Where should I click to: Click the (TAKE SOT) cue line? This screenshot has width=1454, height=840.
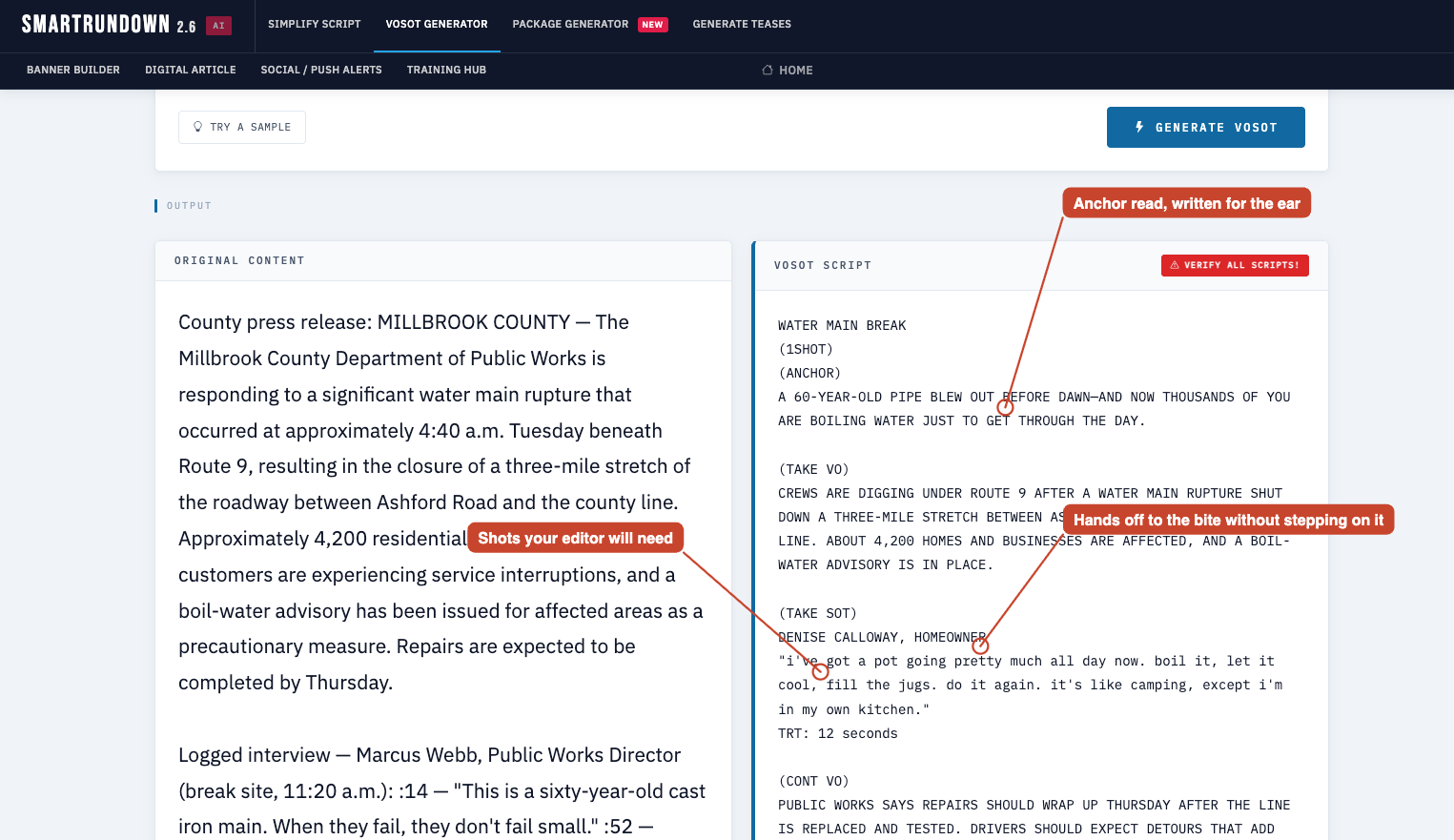point(817,613)
